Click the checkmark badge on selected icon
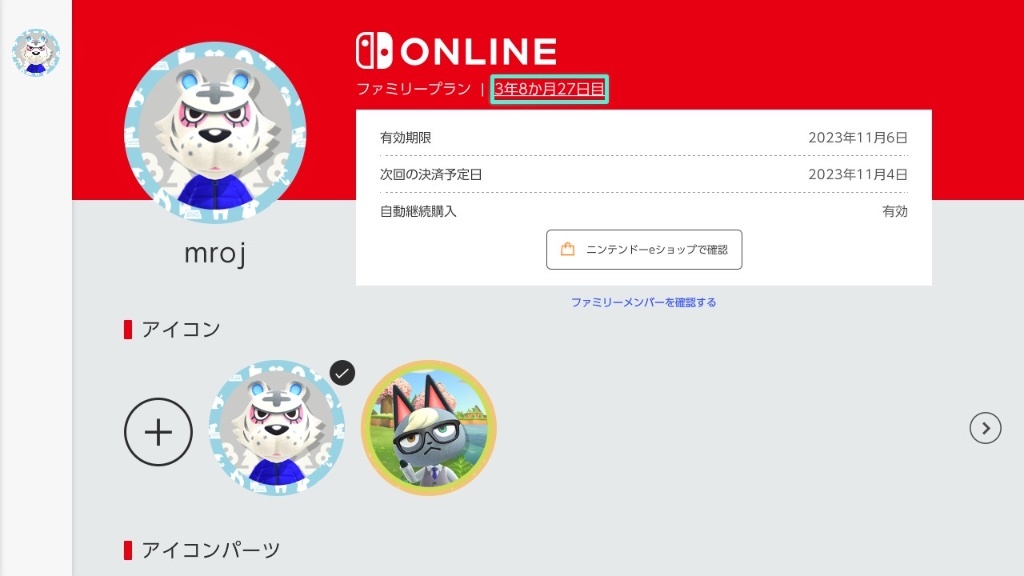Image resolution: width=1024 pixels, height=576 pixels. [x=342, y=373]
